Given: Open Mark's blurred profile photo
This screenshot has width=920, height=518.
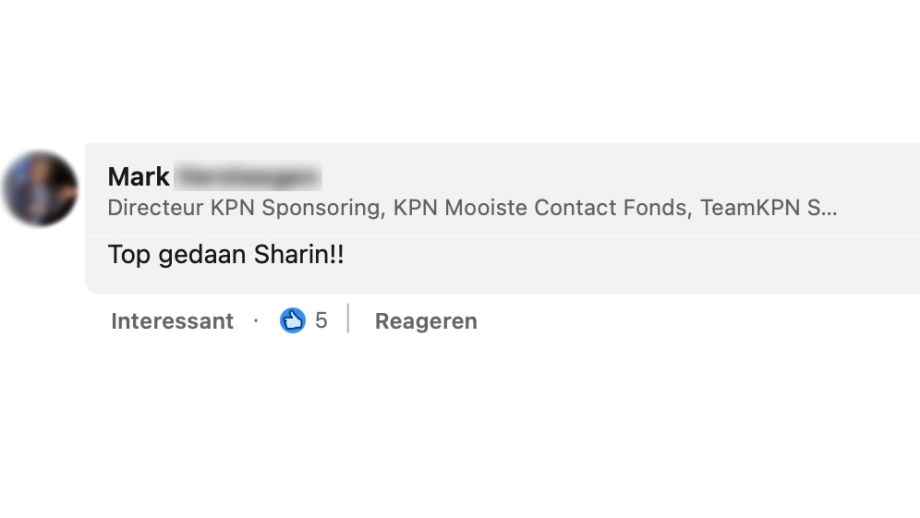Looking at the screenshot, I should (x=40, y=188).
